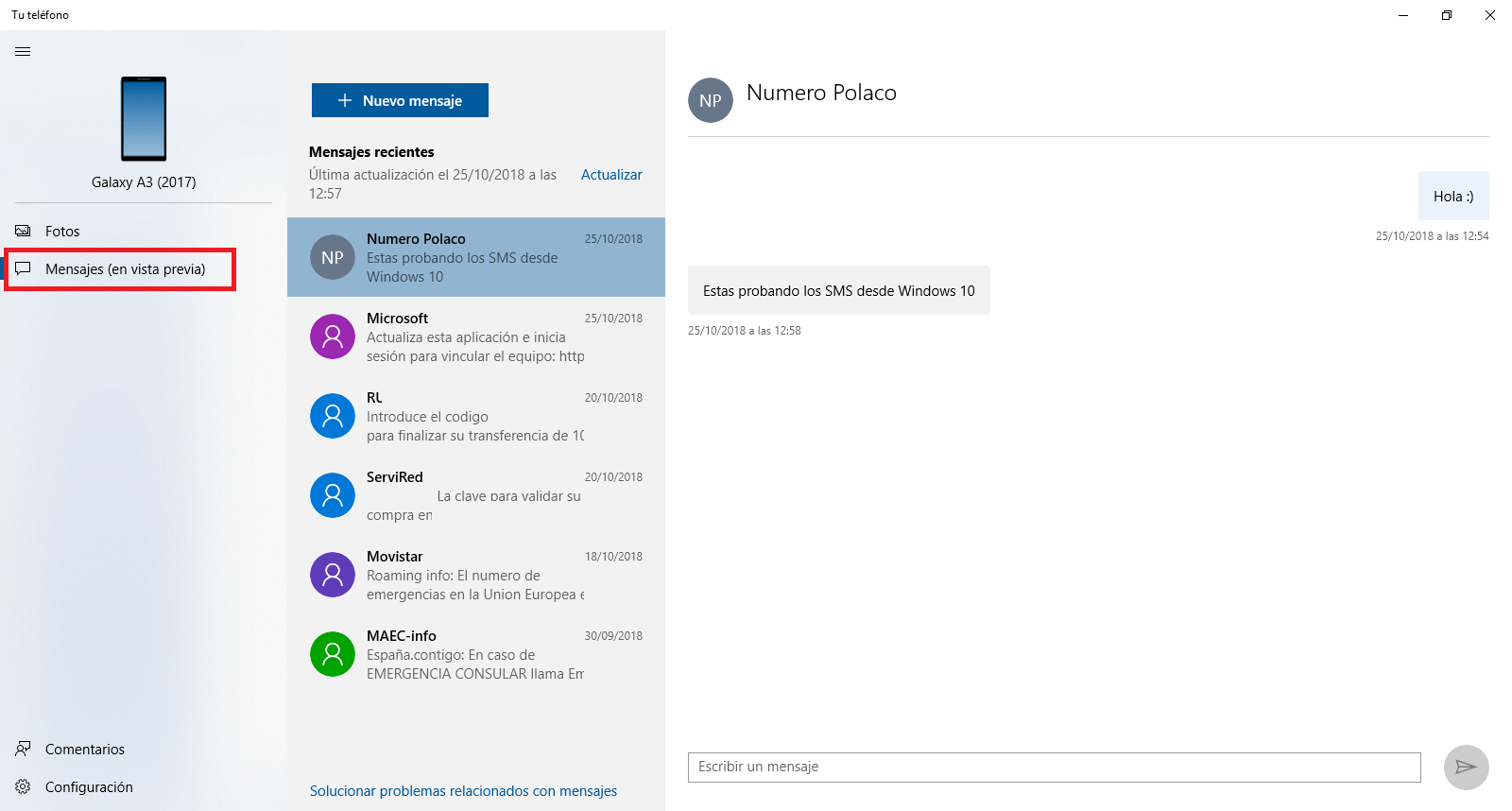Click the NP avatar in conversation header
This screenshot has width=1512, height=811.
[711, 100]
